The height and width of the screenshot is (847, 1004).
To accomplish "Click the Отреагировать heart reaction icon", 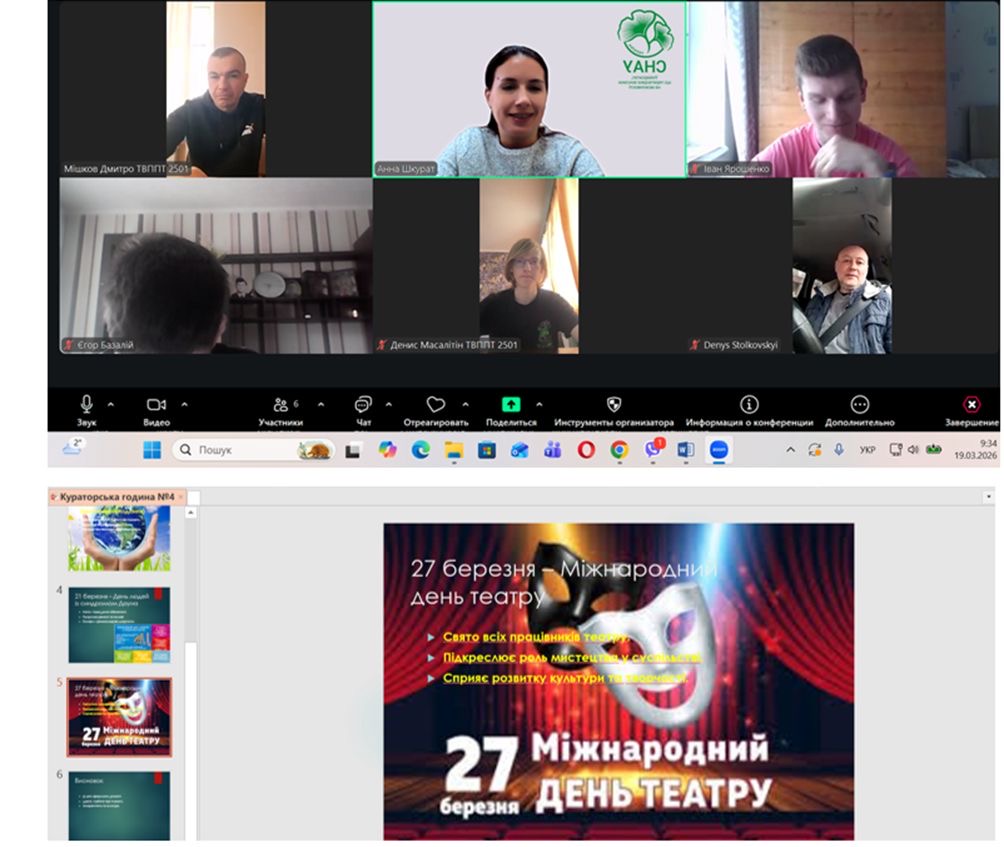I will tap(436, 404).
